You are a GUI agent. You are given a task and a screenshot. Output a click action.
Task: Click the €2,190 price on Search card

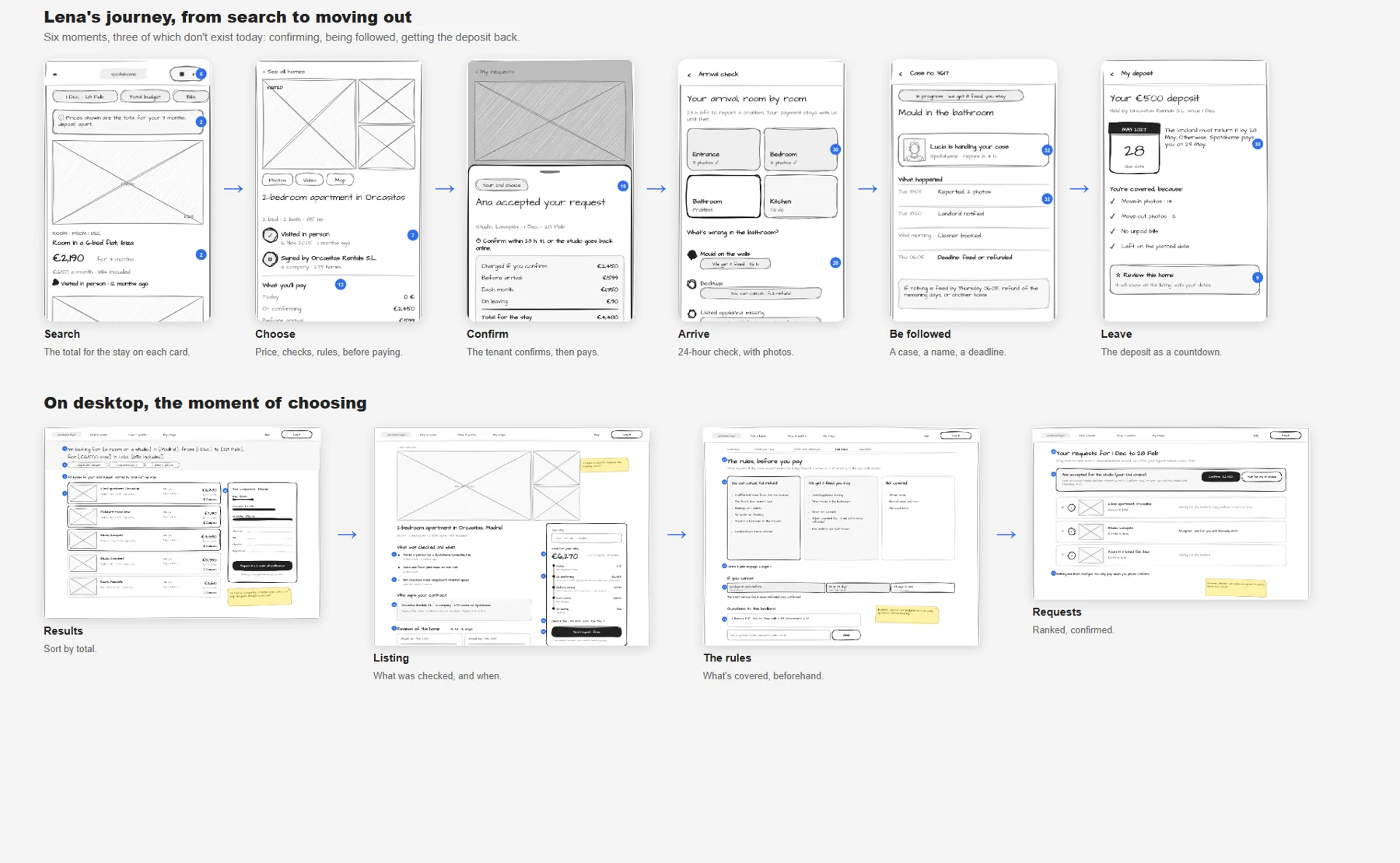(68, 258)
